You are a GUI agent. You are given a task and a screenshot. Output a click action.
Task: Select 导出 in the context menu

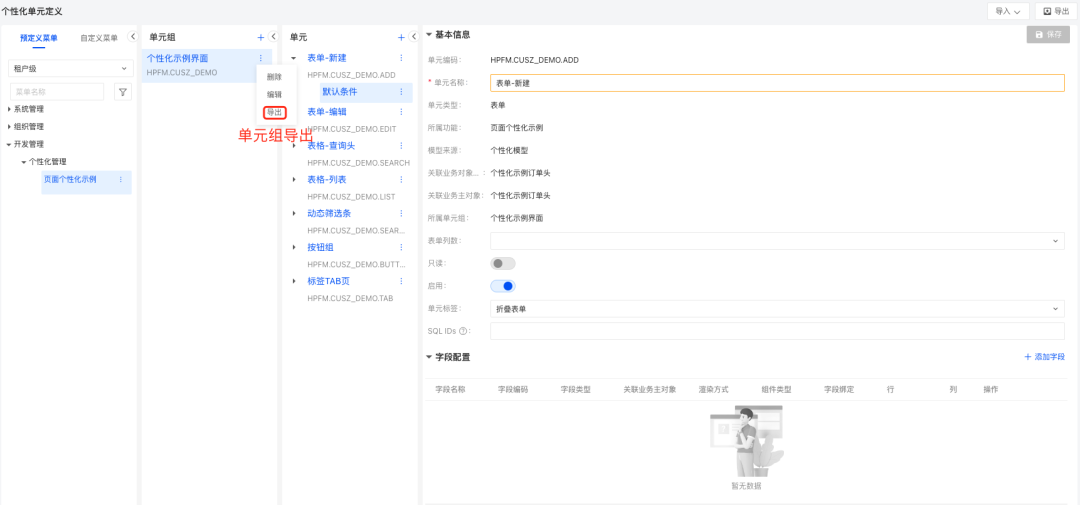pyautogui.click(x=274, y=112)
